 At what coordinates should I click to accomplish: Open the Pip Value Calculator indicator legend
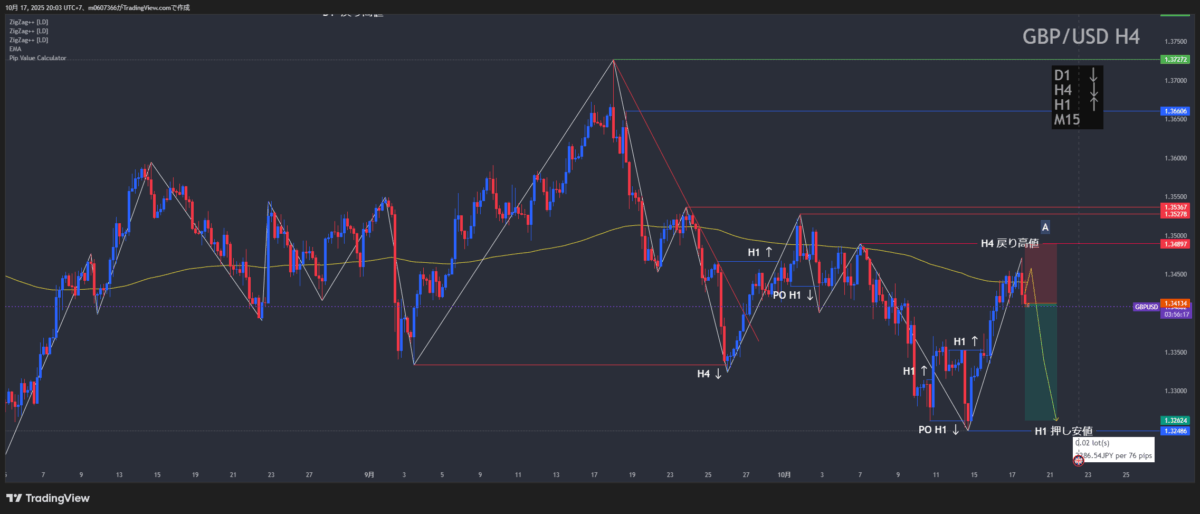point(37,57)
